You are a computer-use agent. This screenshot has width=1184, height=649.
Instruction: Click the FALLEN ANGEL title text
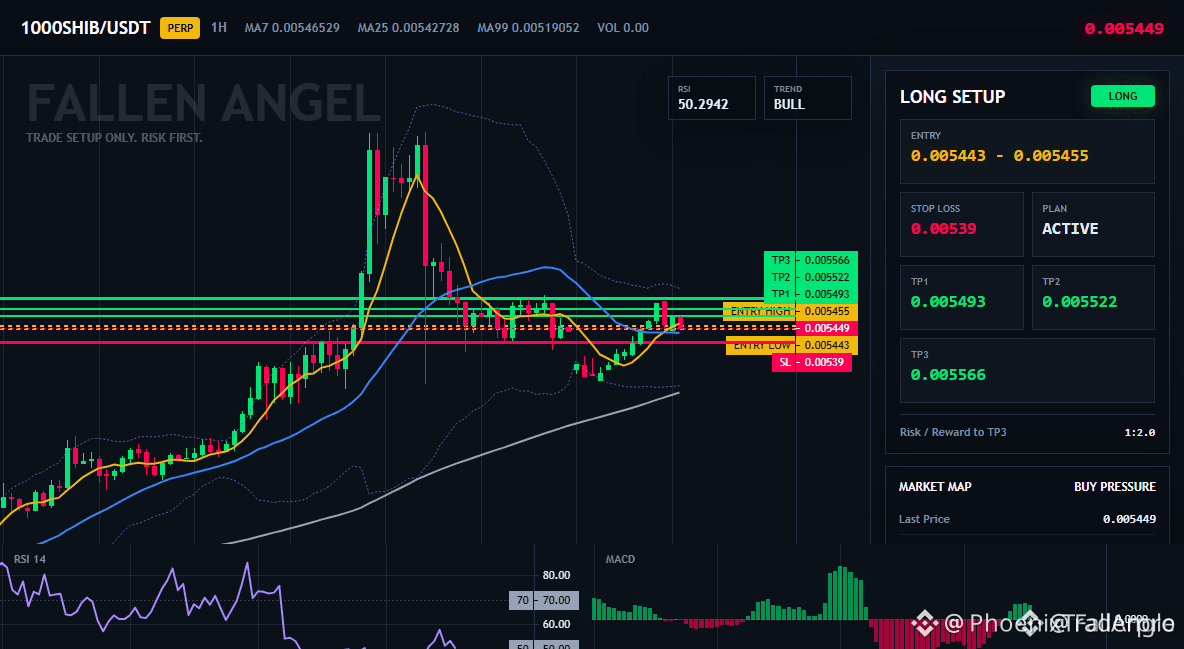(x=203, y=103)
